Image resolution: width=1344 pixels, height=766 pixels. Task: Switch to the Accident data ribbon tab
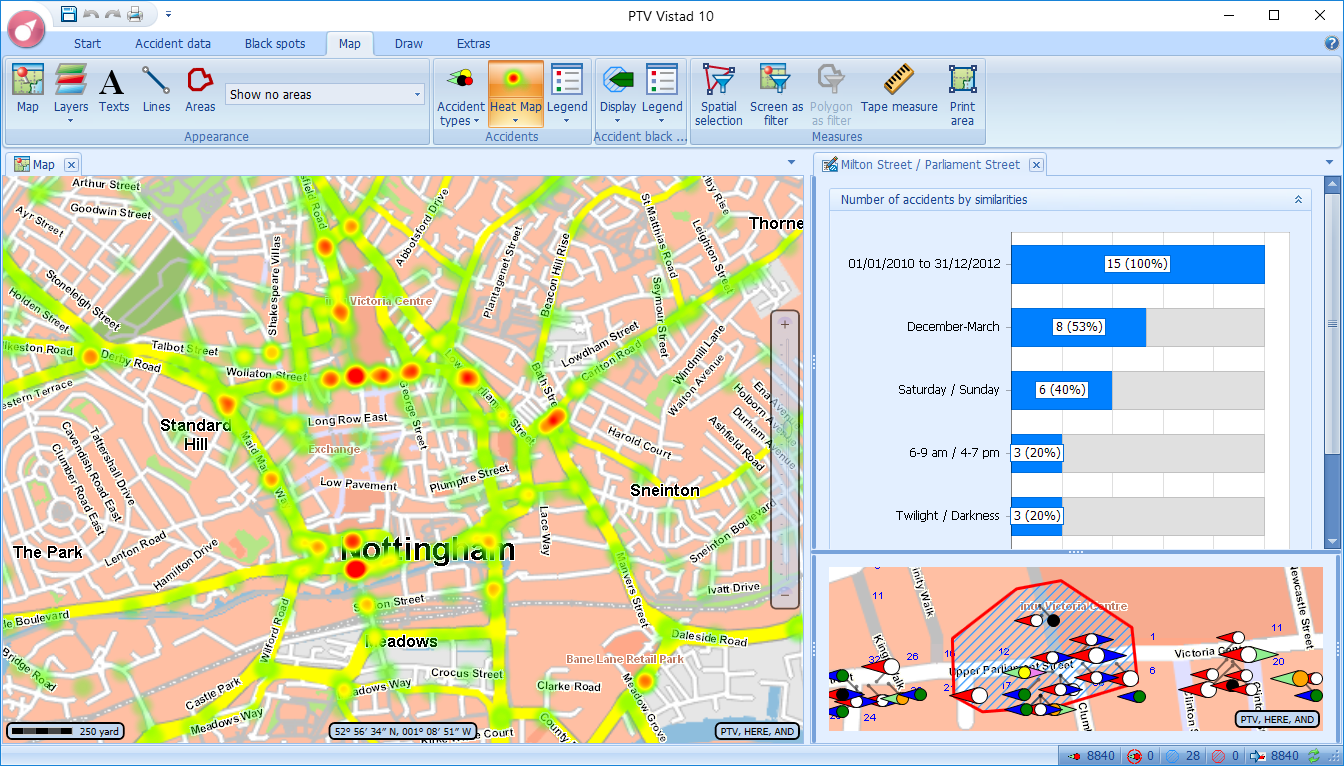pyautogui.click(x=173, y=43)
